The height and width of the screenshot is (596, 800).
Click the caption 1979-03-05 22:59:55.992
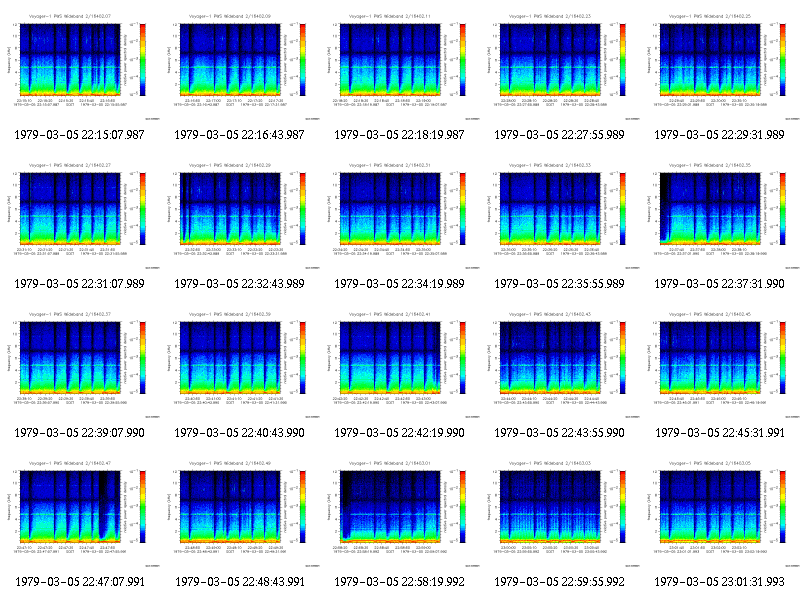tap(560, 582)
